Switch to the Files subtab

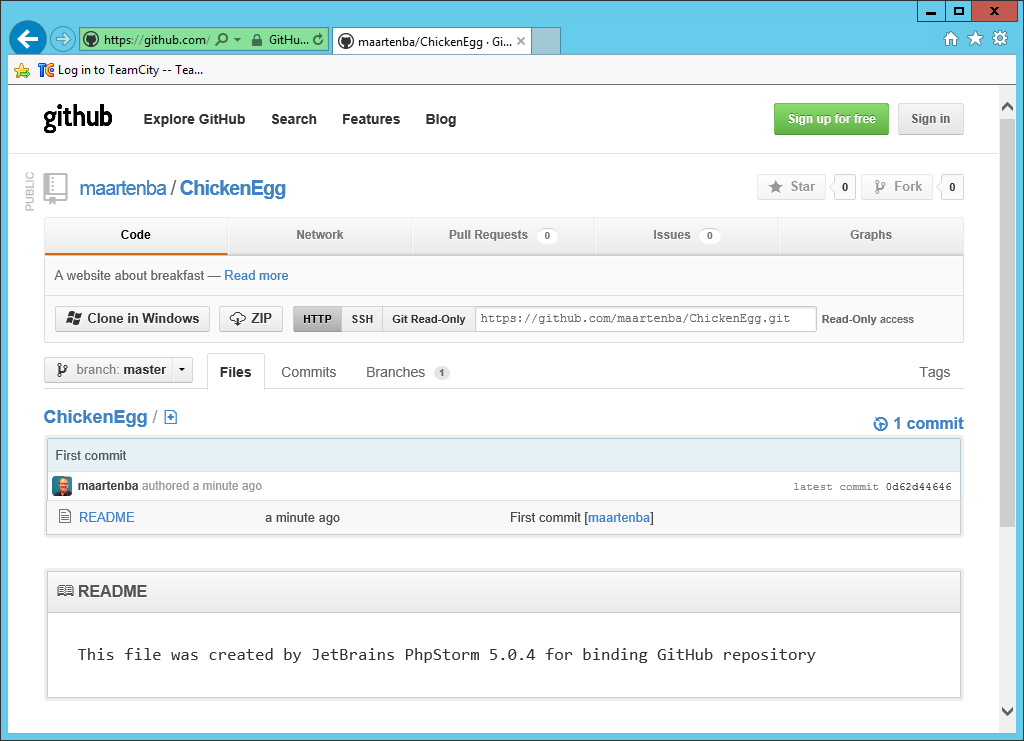(x=236, y=371)
